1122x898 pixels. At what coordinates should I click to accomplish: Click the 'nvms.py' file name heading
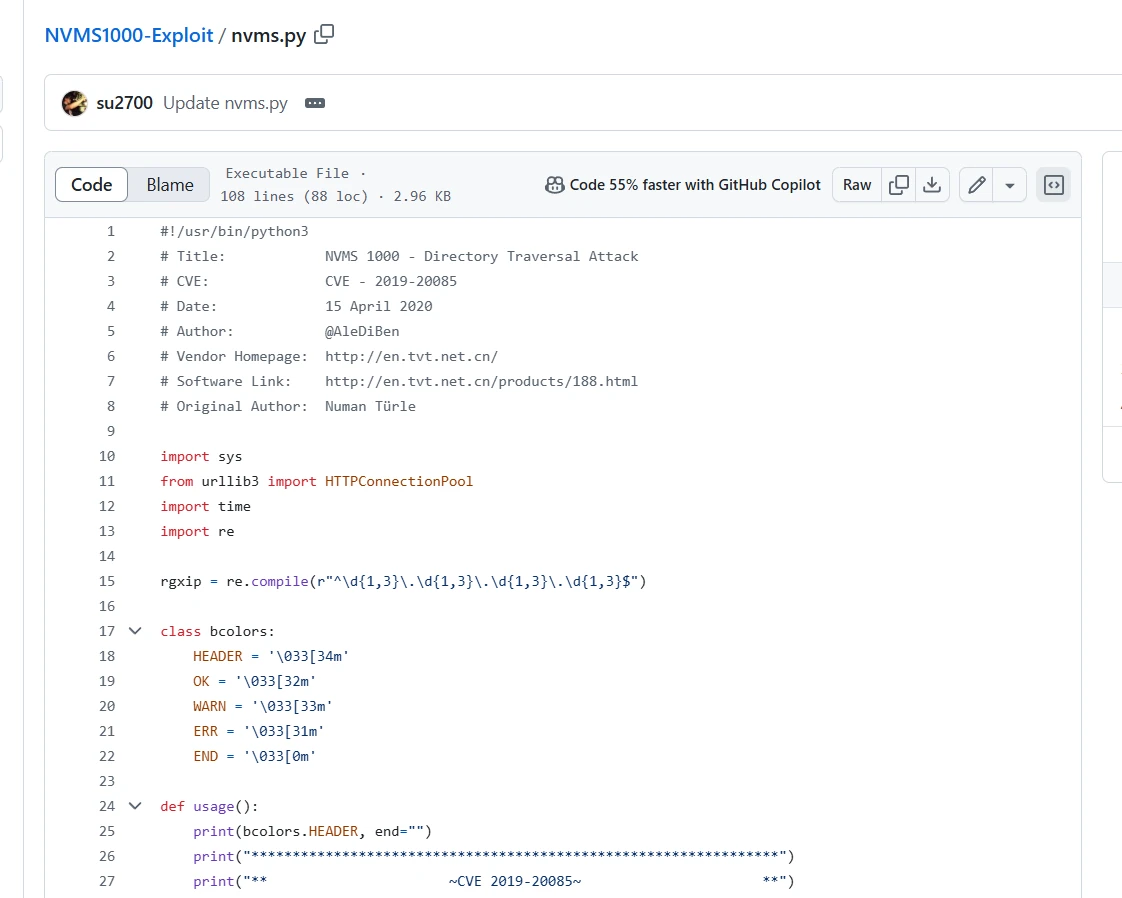268,36
